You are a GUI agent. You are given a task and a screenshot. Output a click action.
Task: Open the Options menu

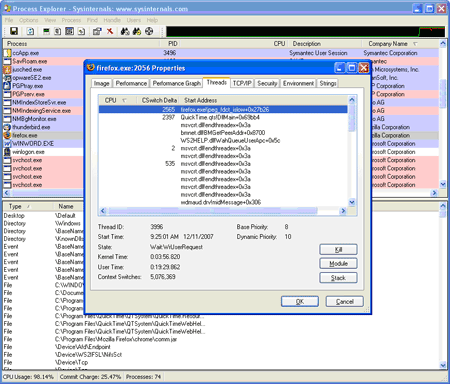tap(28, 20)
